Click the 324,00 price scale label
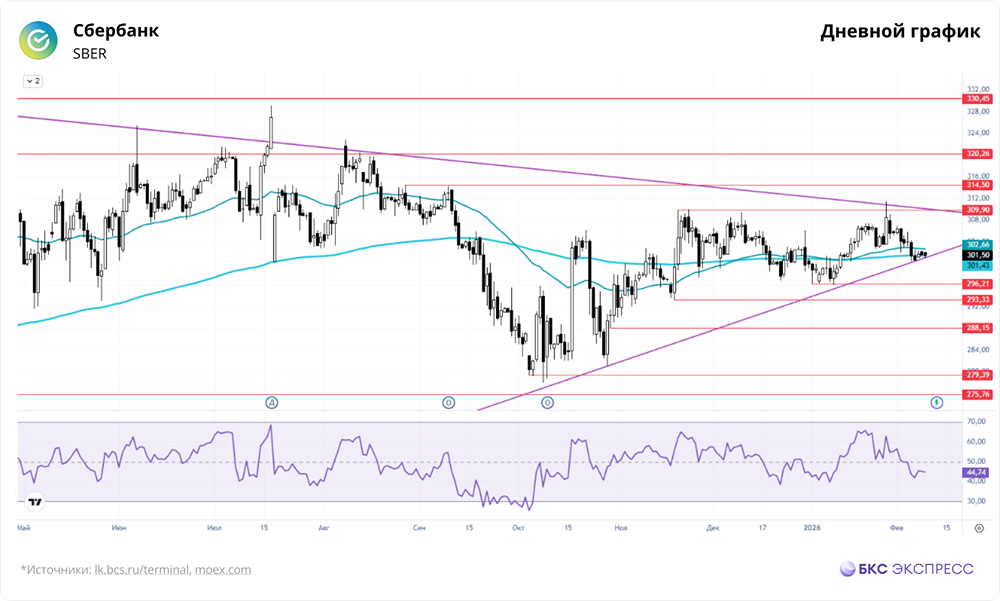The width and height of the screenshot is (1000, 601). [978, 133]
